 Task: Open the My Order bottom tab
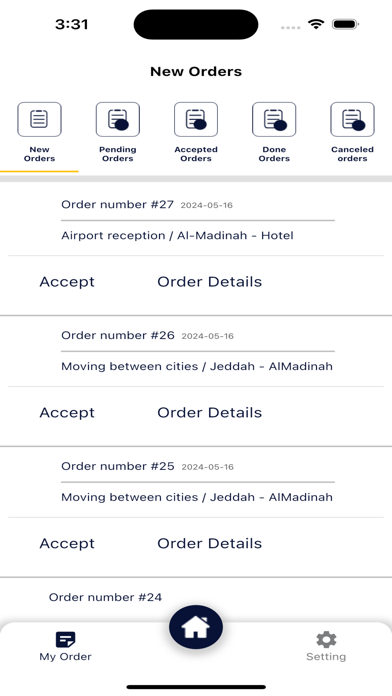point(65,647)
